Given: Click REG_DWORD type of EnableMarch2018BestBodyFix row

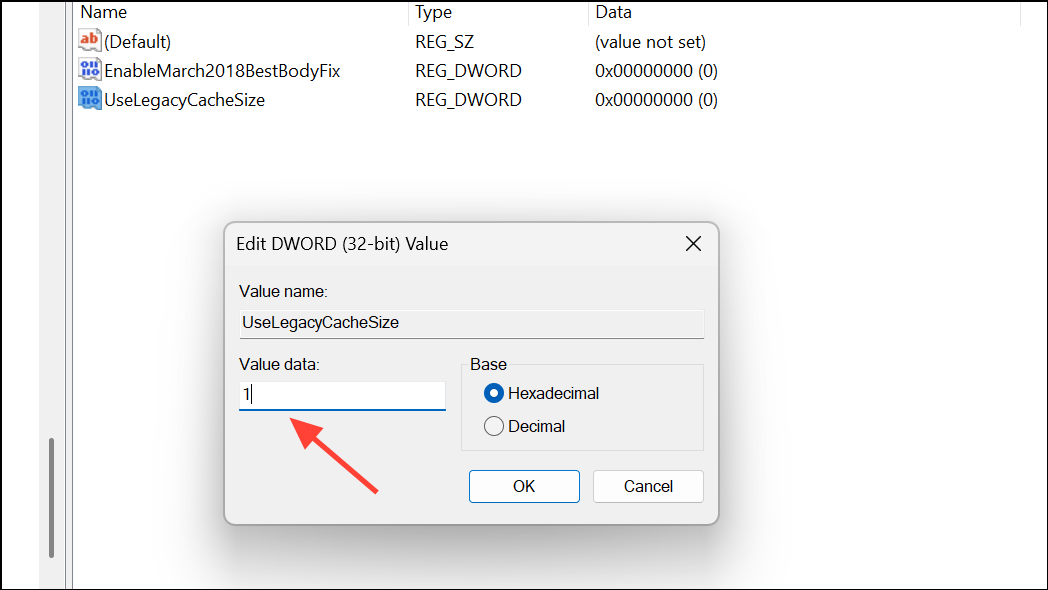Looking at the screenshot, I should (468, 71).
